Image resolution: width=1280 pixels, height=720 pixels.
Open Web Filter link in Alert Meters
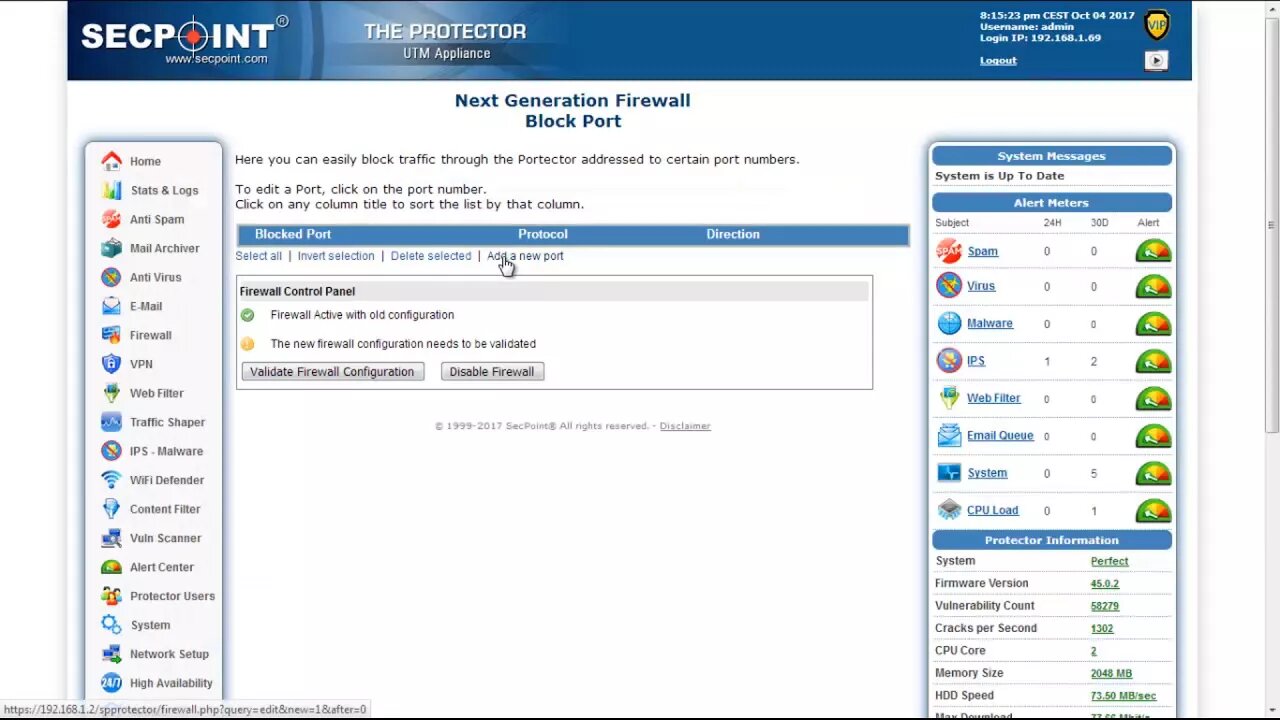pos(993,398)
